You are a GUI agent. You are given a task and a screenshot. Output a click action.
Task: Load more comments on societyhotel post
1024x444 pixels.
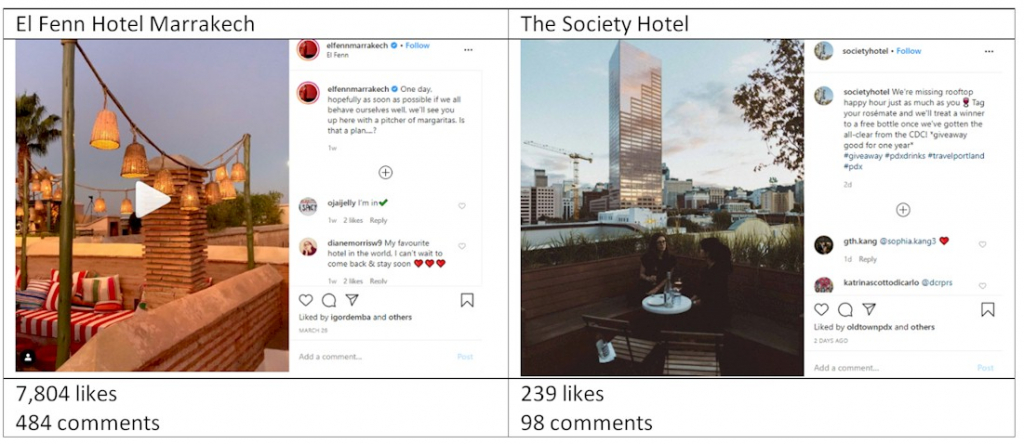point(903,210)
